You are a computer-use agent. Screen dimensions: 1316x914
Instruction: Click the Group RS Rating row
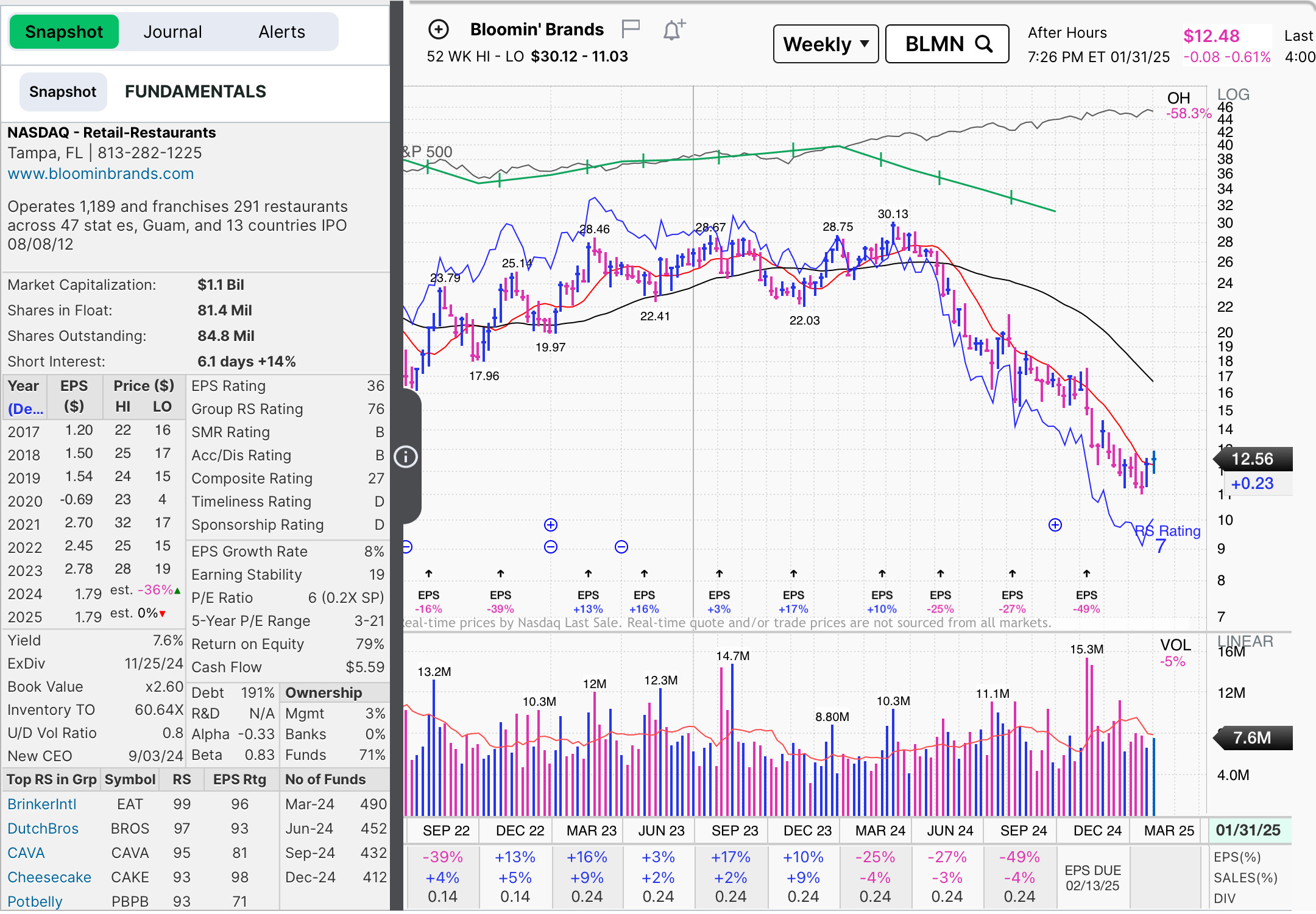[288, 409]
